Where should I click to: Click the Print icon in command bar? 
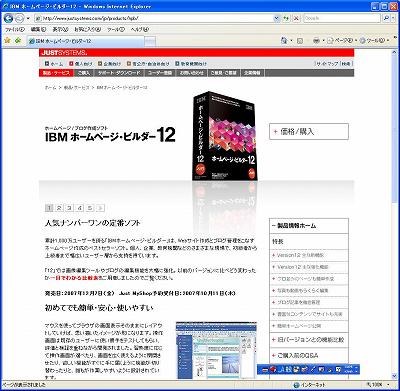(316, 41)
